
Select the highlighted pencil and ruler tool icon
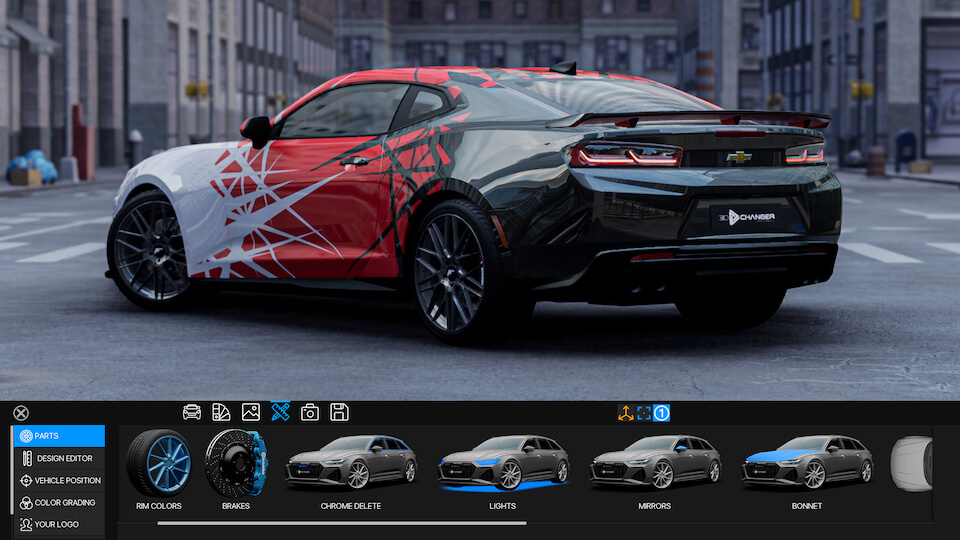(280, 412)
